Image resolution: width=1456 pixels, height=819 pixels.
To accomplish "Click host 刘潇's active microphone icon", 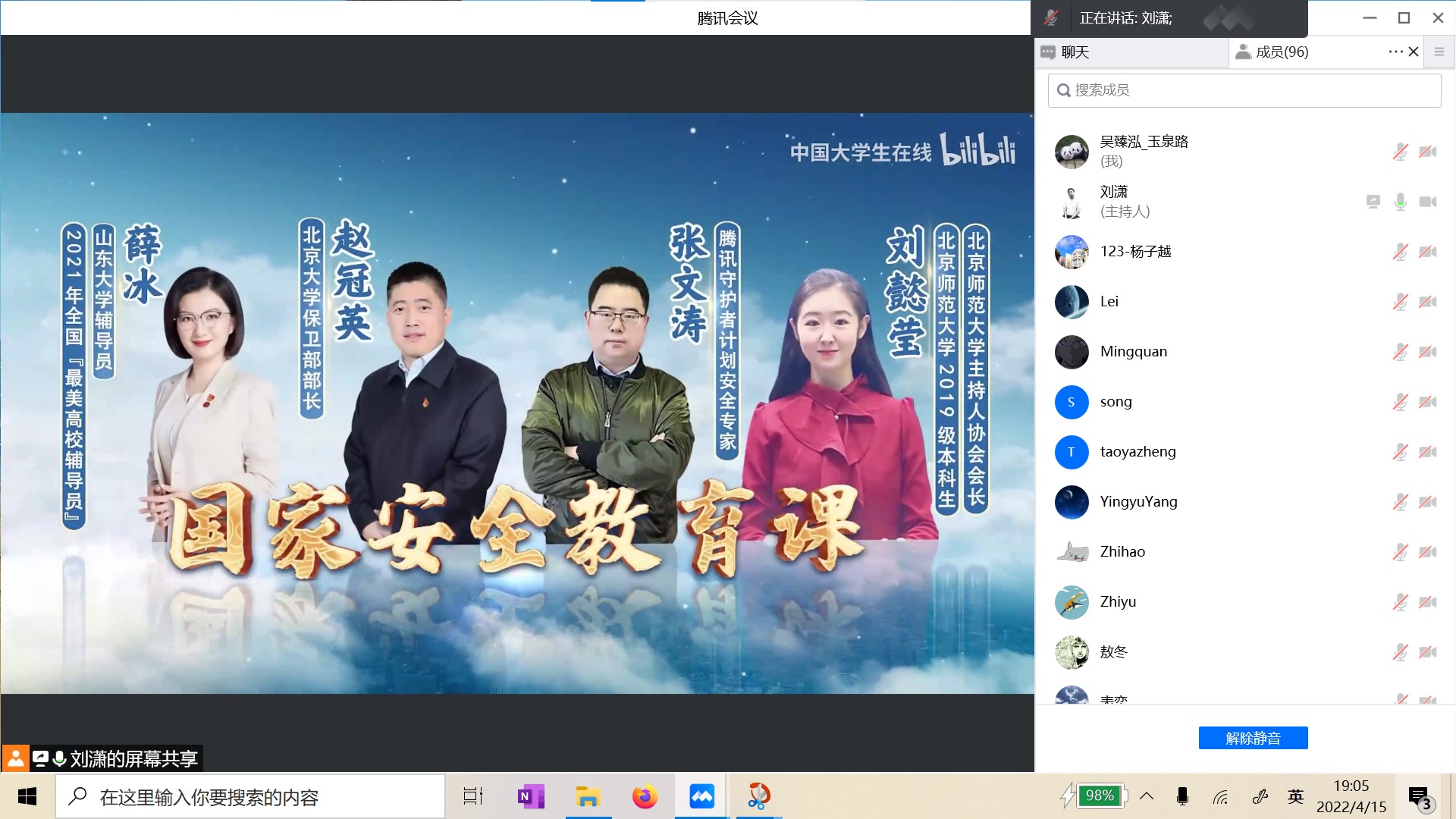I will (x=1400, y=202).
